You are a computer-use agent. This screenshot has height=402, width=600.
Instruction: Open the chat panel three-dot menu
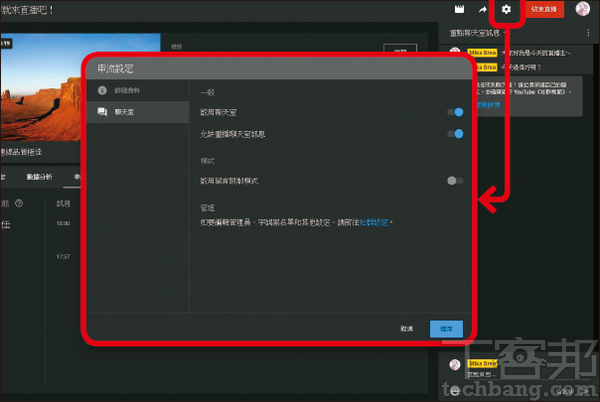(x=588, y=33)
